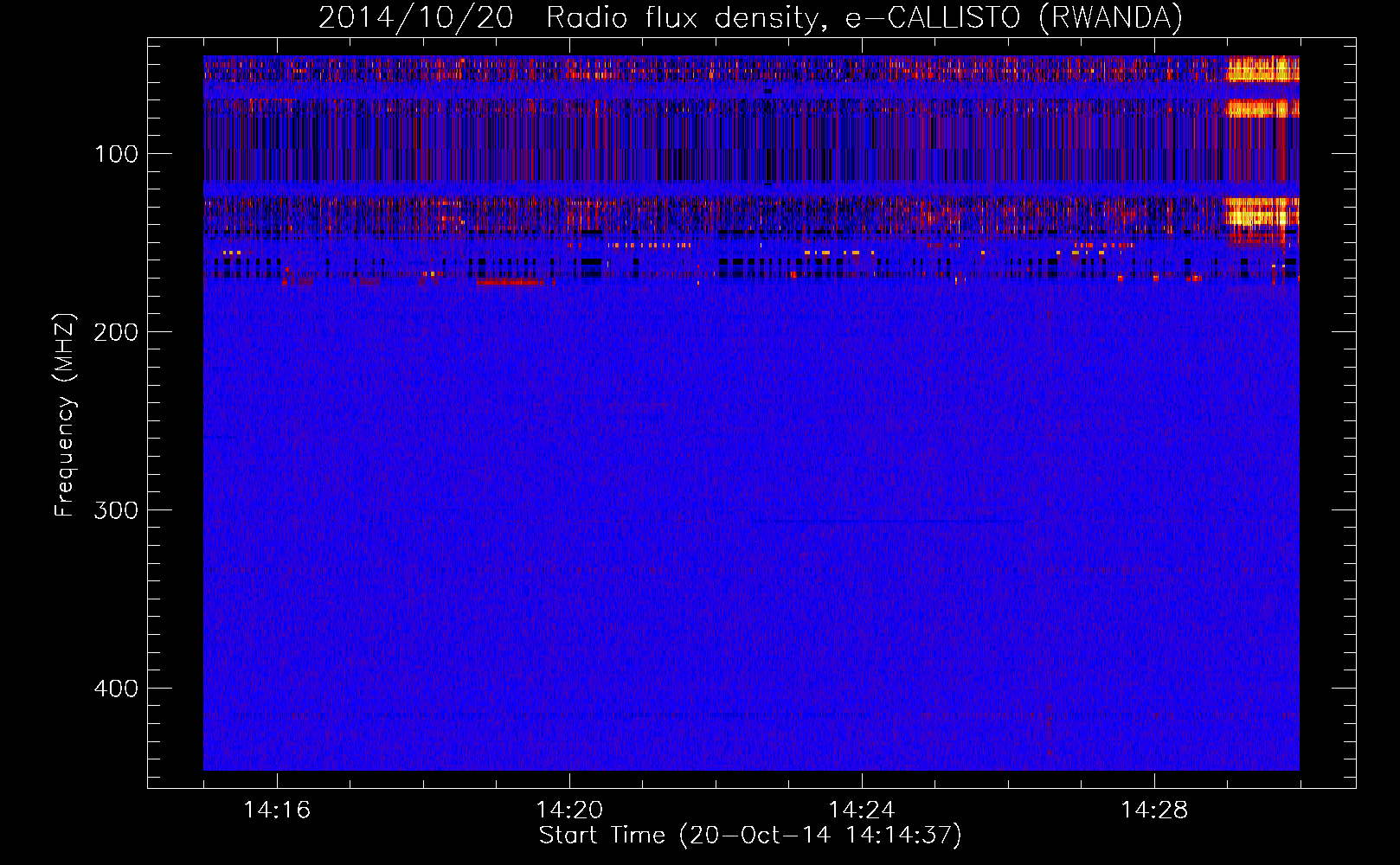Click the '14:24' time tick label
1400x865 pixels.
tap(862, 811)
